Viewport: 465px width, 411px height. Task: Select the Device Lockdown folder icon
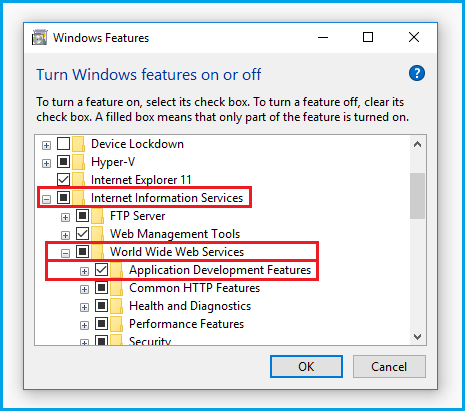pyautogui.click(x=79, y=144)
